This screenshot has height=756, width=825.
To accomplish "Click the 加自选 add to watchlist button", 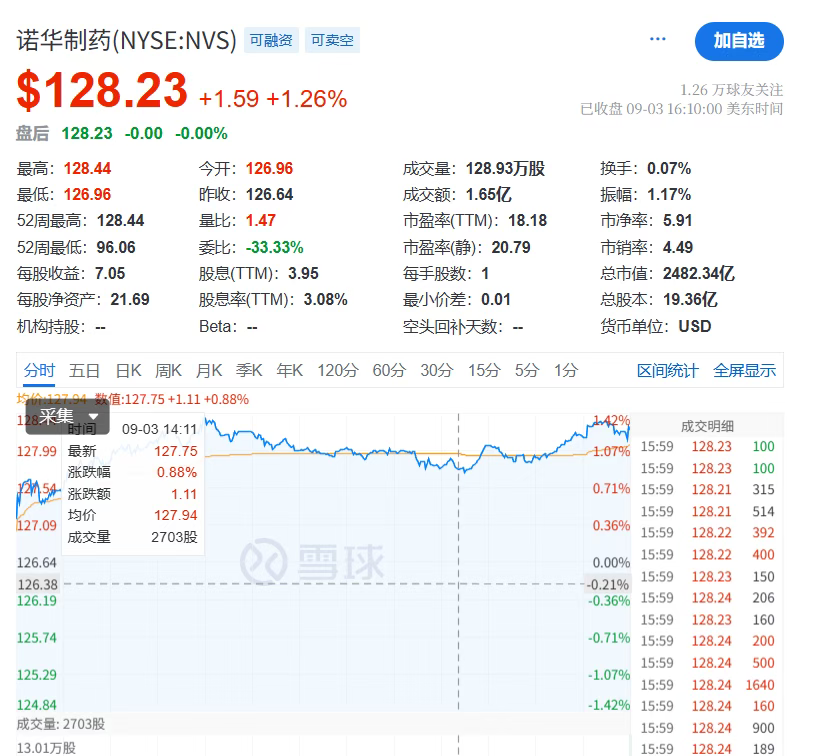I will point(739,41).
